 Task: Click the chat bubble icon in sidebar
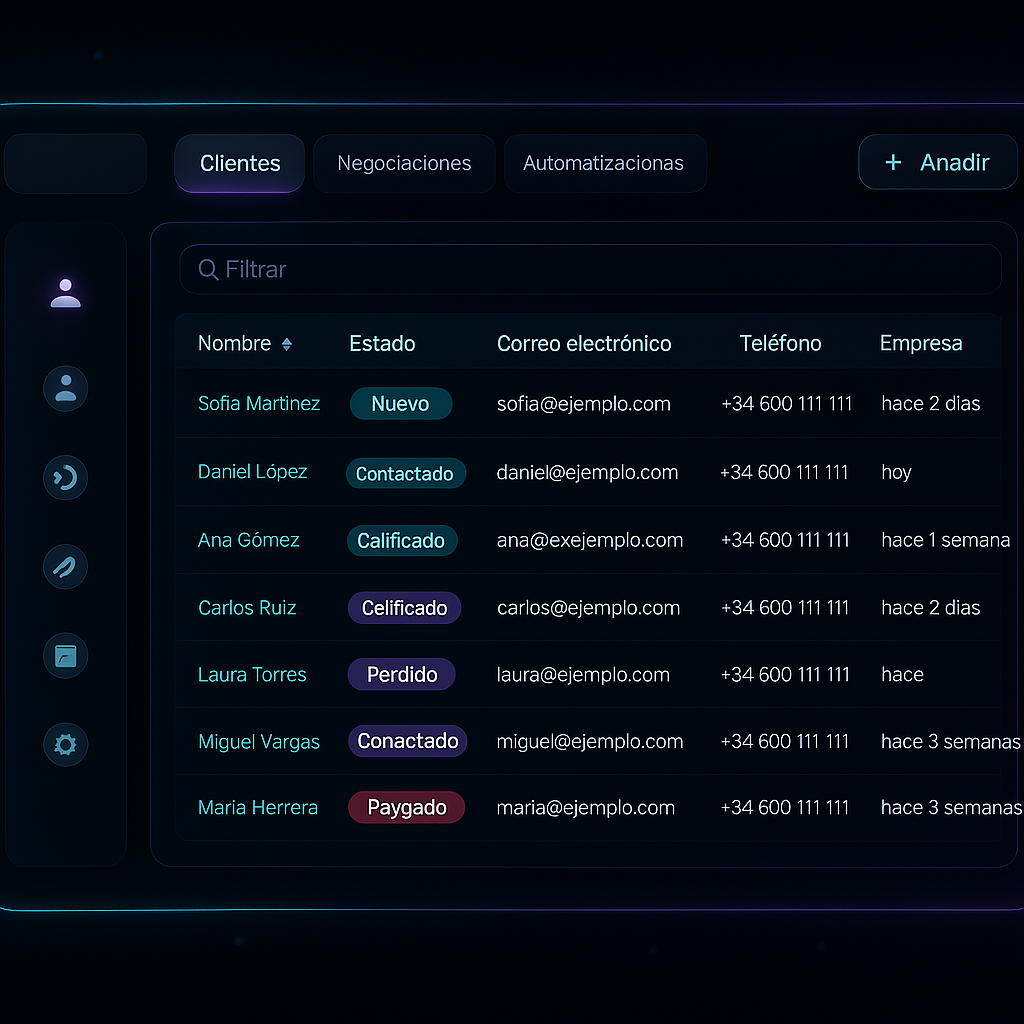pos(65,477)
